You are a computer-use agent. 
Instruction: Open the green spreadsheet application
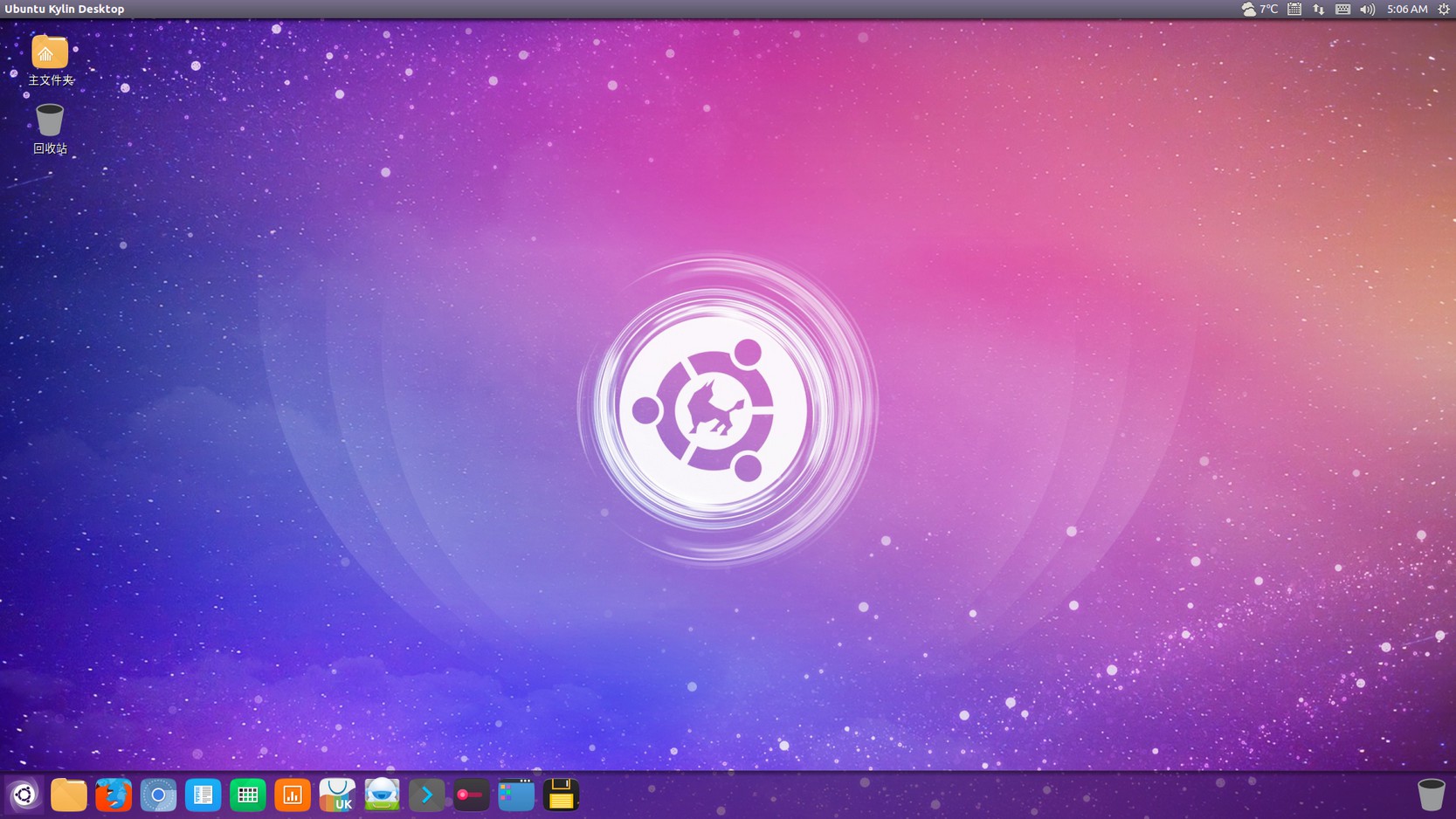[248, 795]
